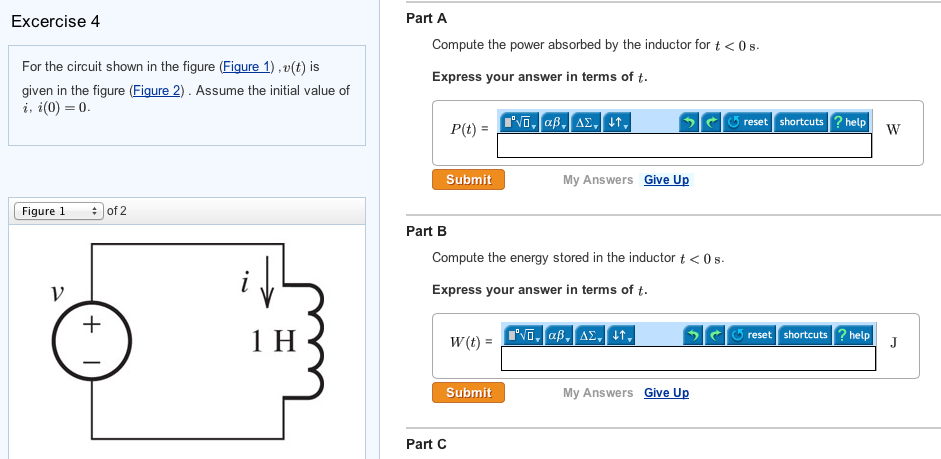The height and width of the screenshot is (459, 941).
Task: Open the up-down arrows menu in Part B toolbar
Action: (x=621, y=335)
